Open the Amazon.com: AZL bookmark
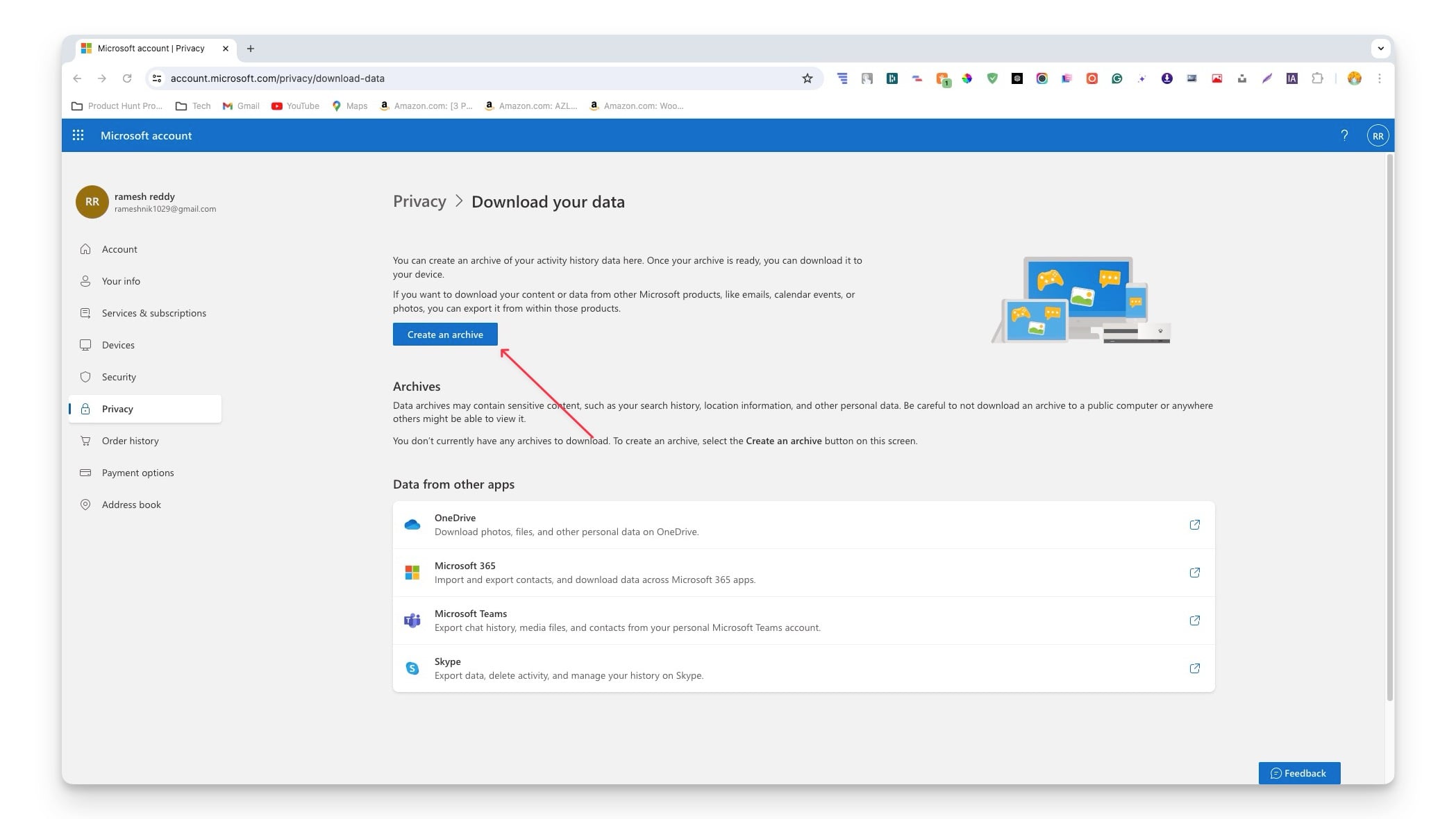1456x819 pixels. pos(531,106)
